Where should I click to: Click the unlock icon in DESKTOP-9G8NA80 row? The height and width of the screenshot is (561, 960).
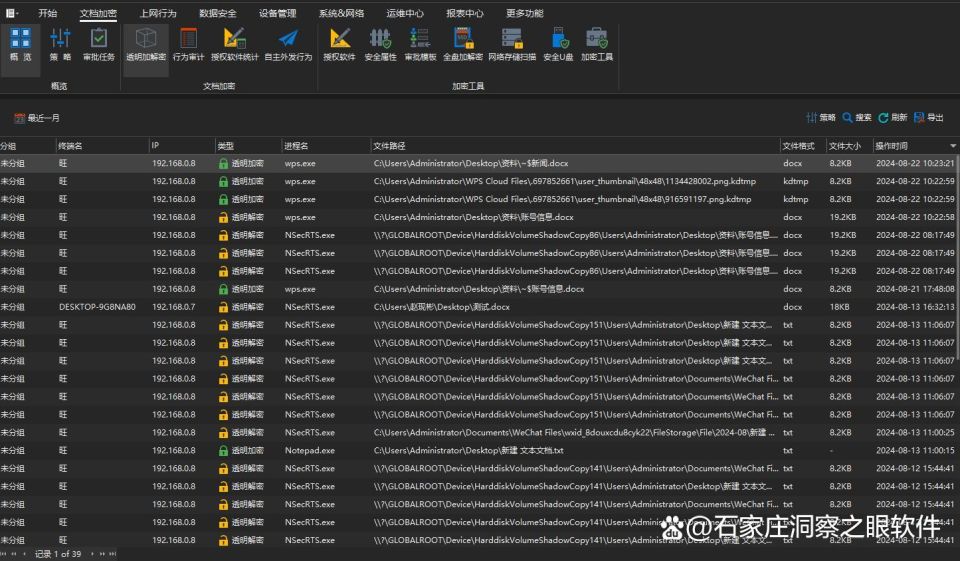click(223, 307)
